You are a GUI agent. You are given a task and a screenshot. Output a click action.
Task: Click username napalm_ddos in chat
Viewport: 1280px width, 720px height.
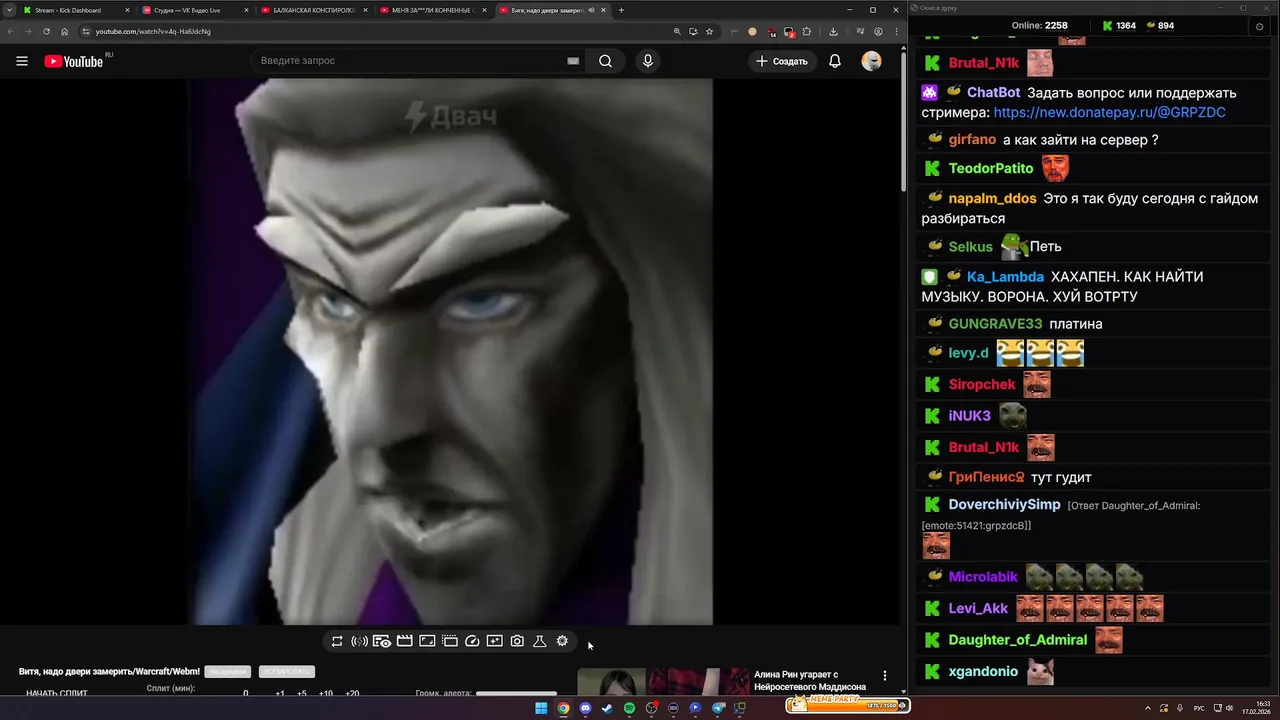[x=992, y=198]
